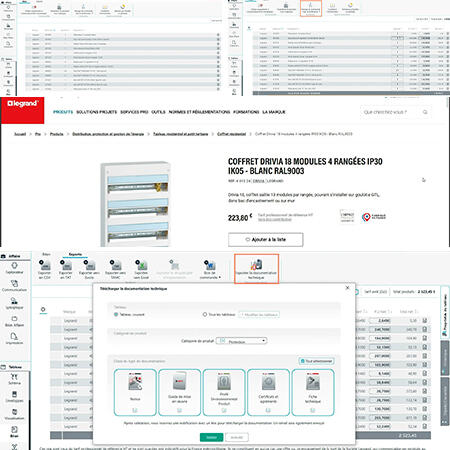This screenshot has height=450, width=450.
Task: Click the Annuler button in dialog
Action: (x=237, y=437)
